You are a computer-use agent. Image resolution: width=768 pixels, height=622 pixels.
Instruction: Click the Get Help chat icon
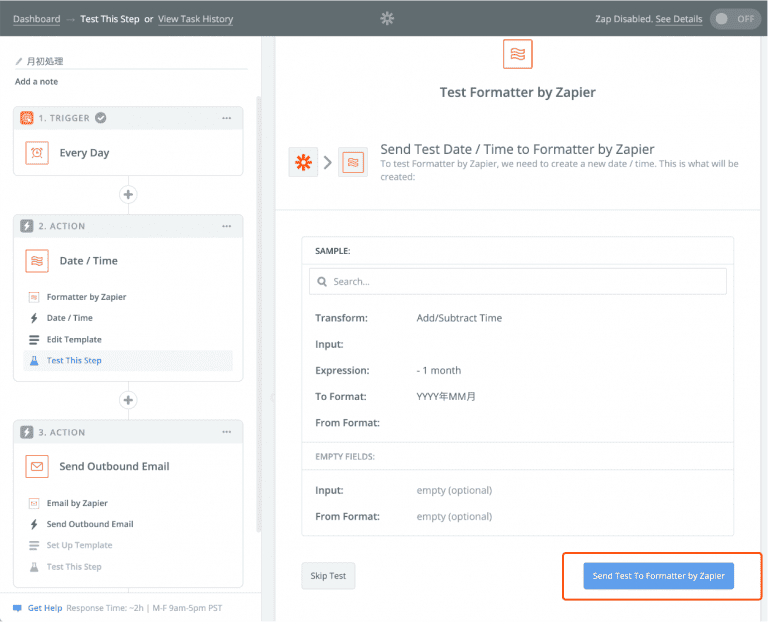click(17, 607)
